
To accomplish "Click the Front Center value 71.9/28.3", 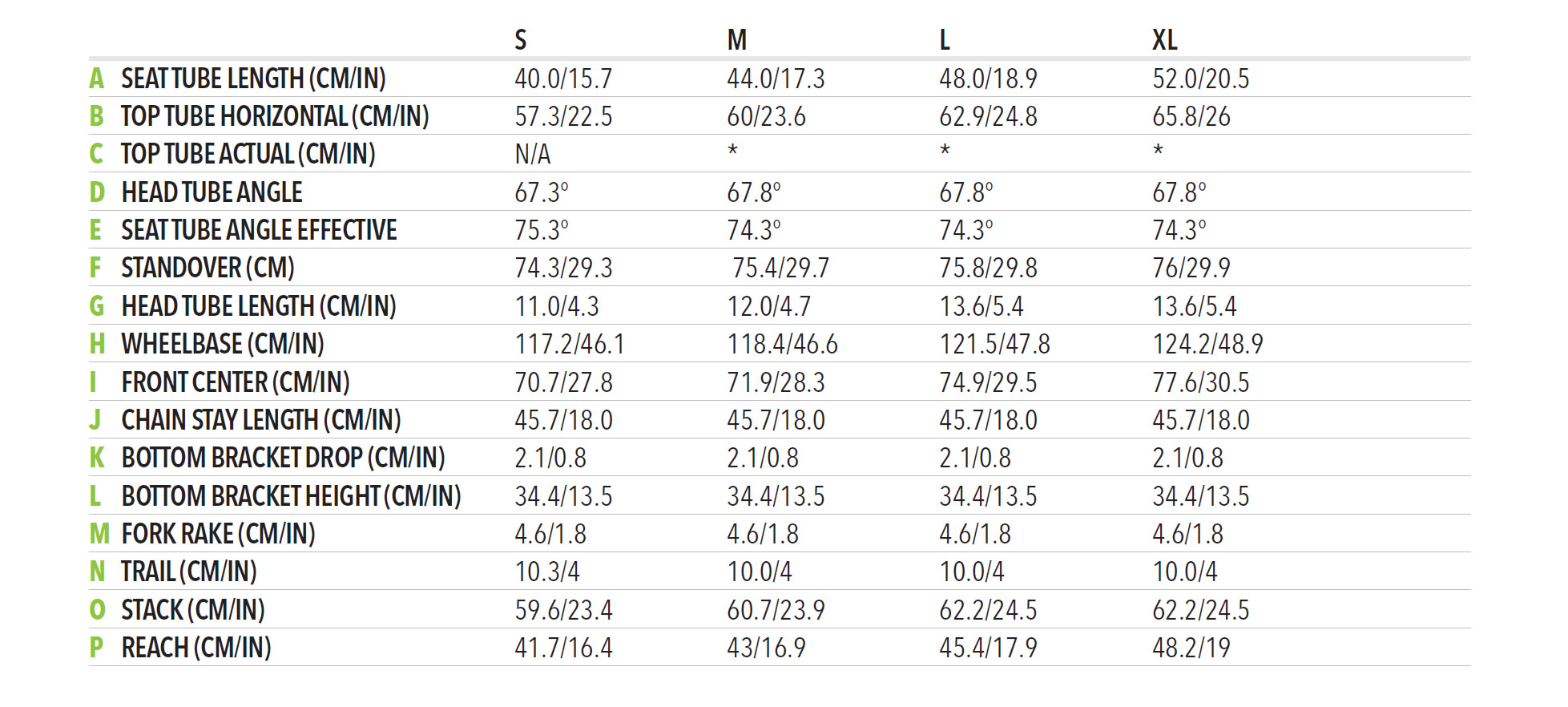I will (x=776, y=382).
